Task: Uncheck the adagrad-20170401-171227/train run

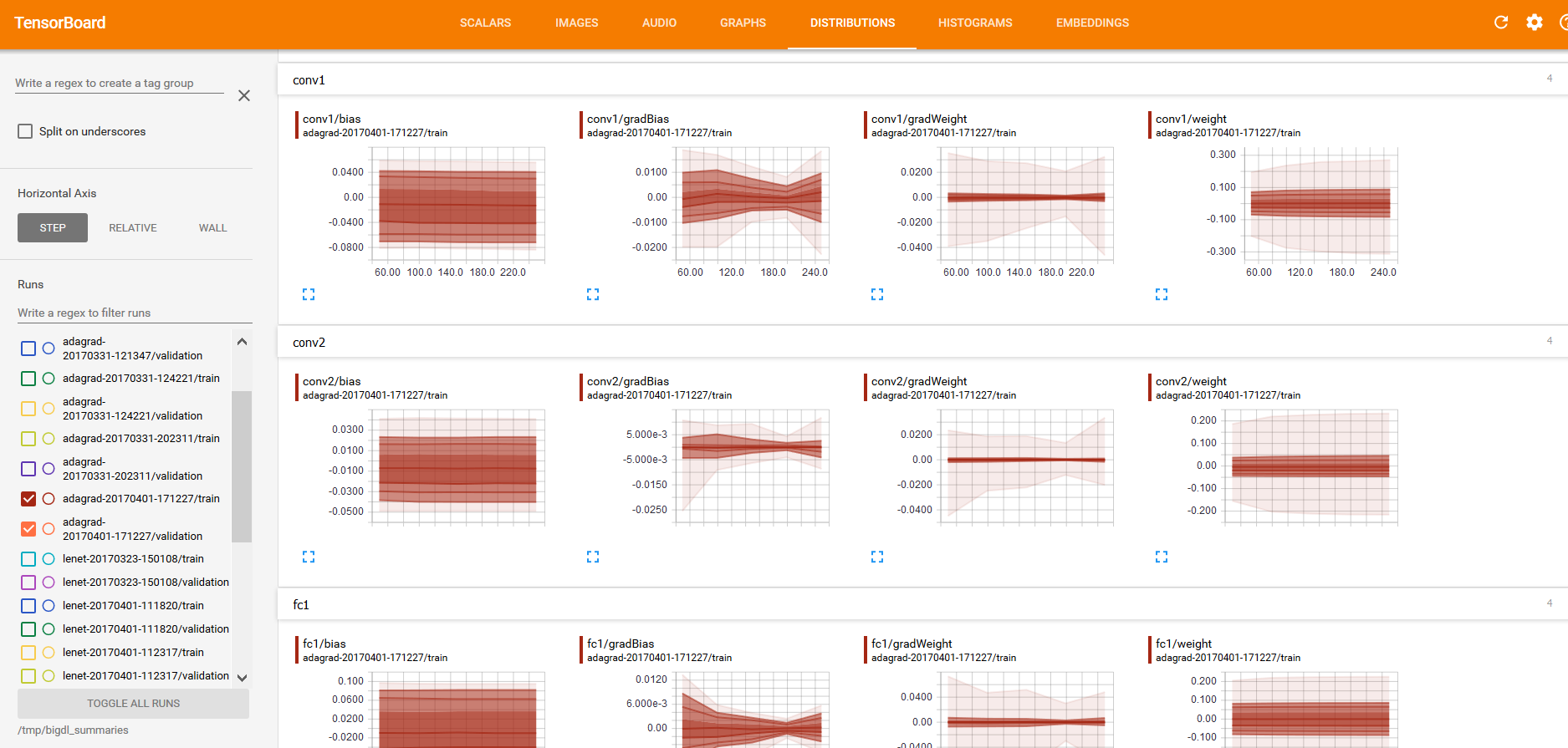Action: coord(28,499)
